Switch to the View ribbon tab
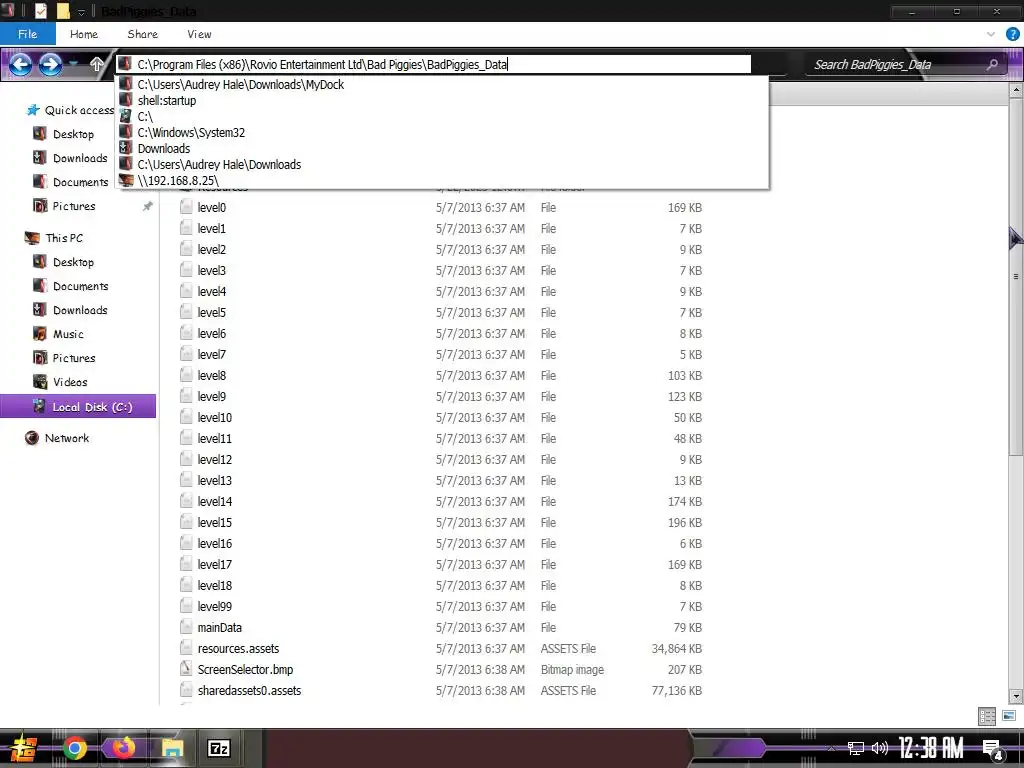1024x768 pixels. [199, 34]
